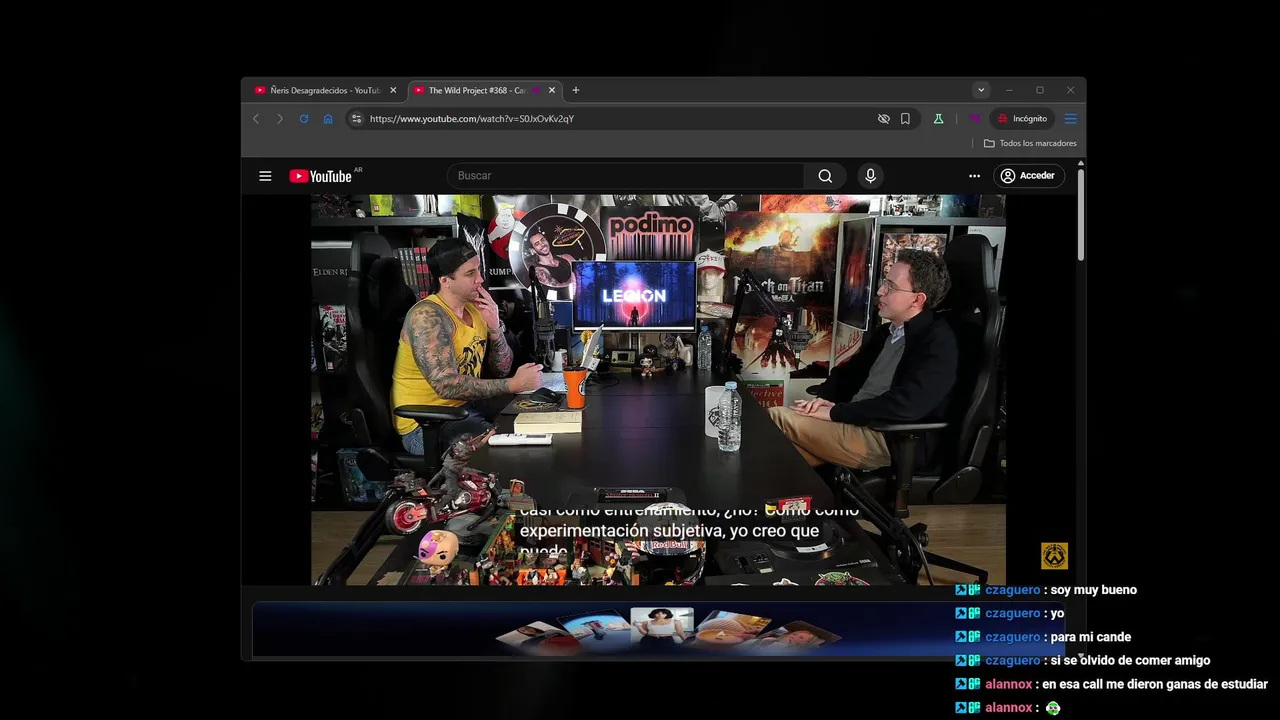Start voice search with microphone icon
Viewport: 1280px width, 720px height.
tap(870, 176)
